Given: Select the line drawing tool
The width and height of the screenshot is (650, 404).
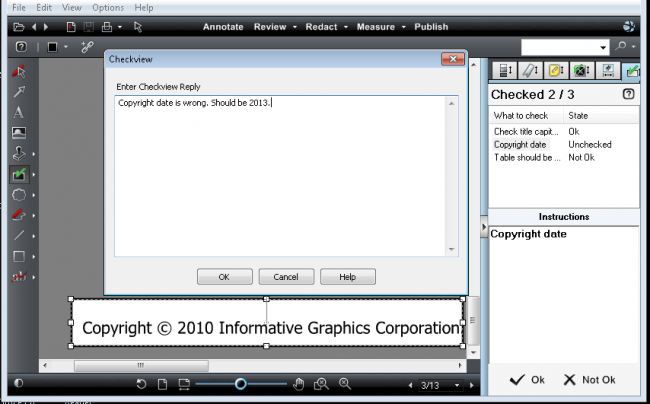Looking at the screenshot, I should coord(19,235).
